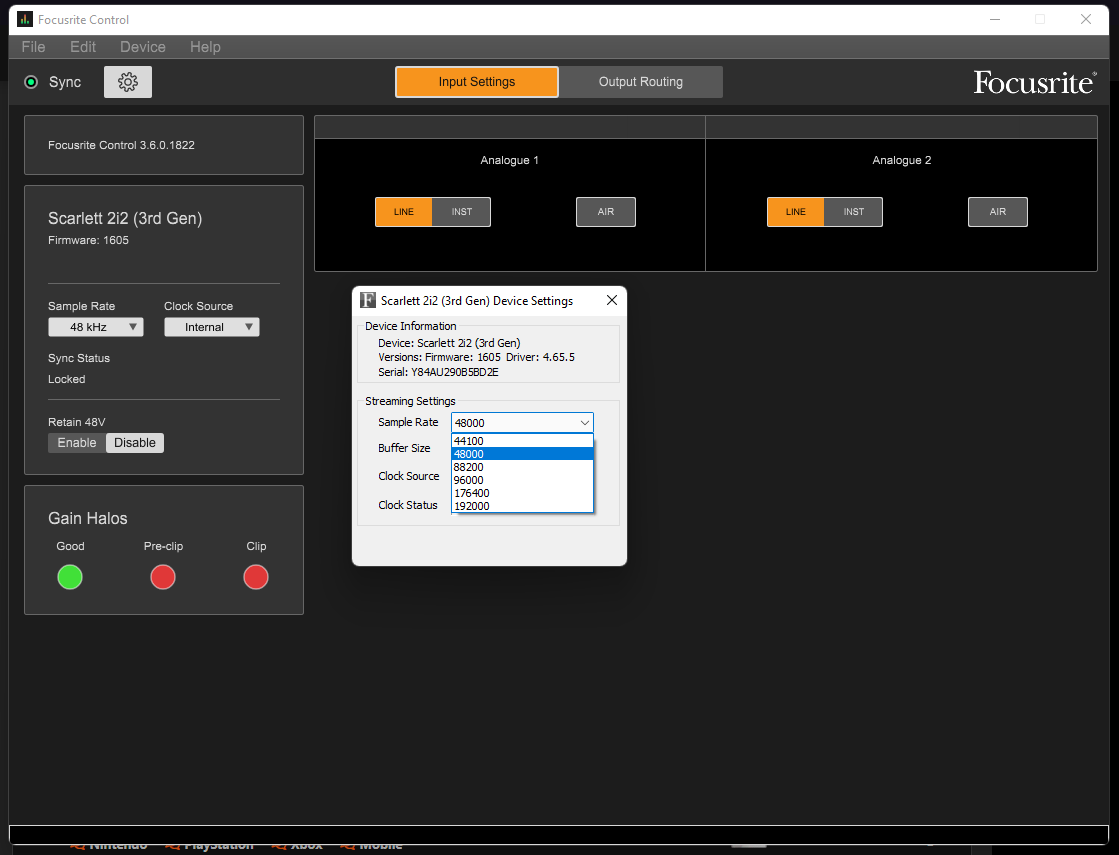Click the Focusrite logo
The height and width of the screenshot is (855, 1119).
[1035, 83]
